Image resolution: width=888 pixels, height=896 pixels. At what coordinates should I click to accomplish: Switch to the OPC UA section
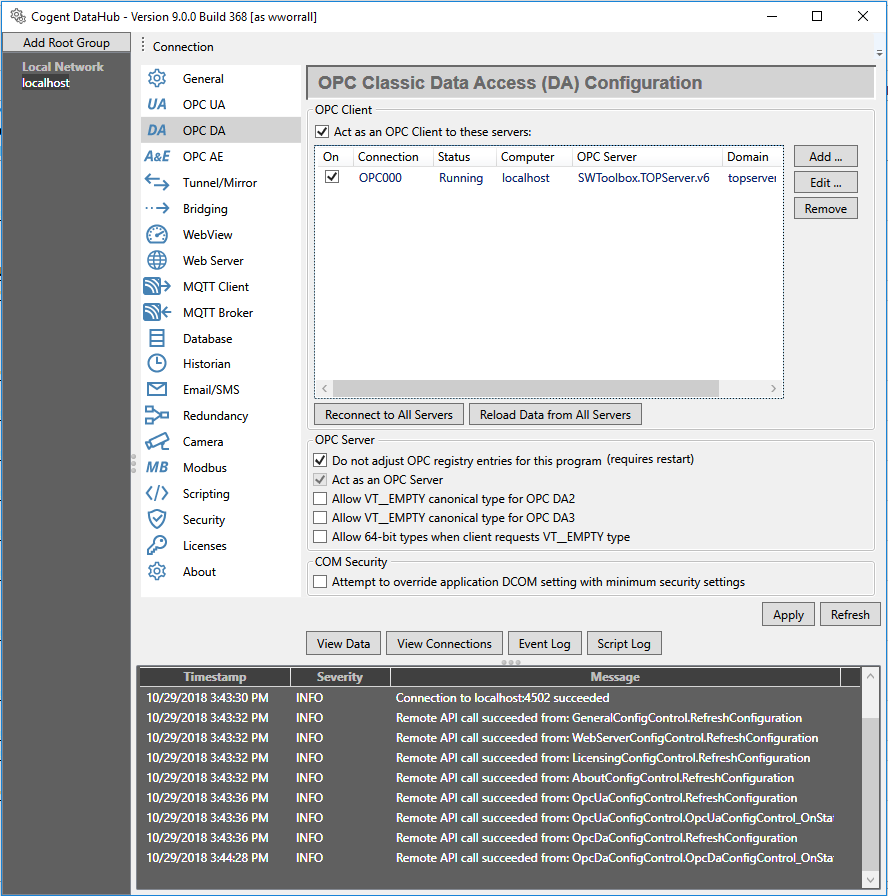click(x=156, y=104)
